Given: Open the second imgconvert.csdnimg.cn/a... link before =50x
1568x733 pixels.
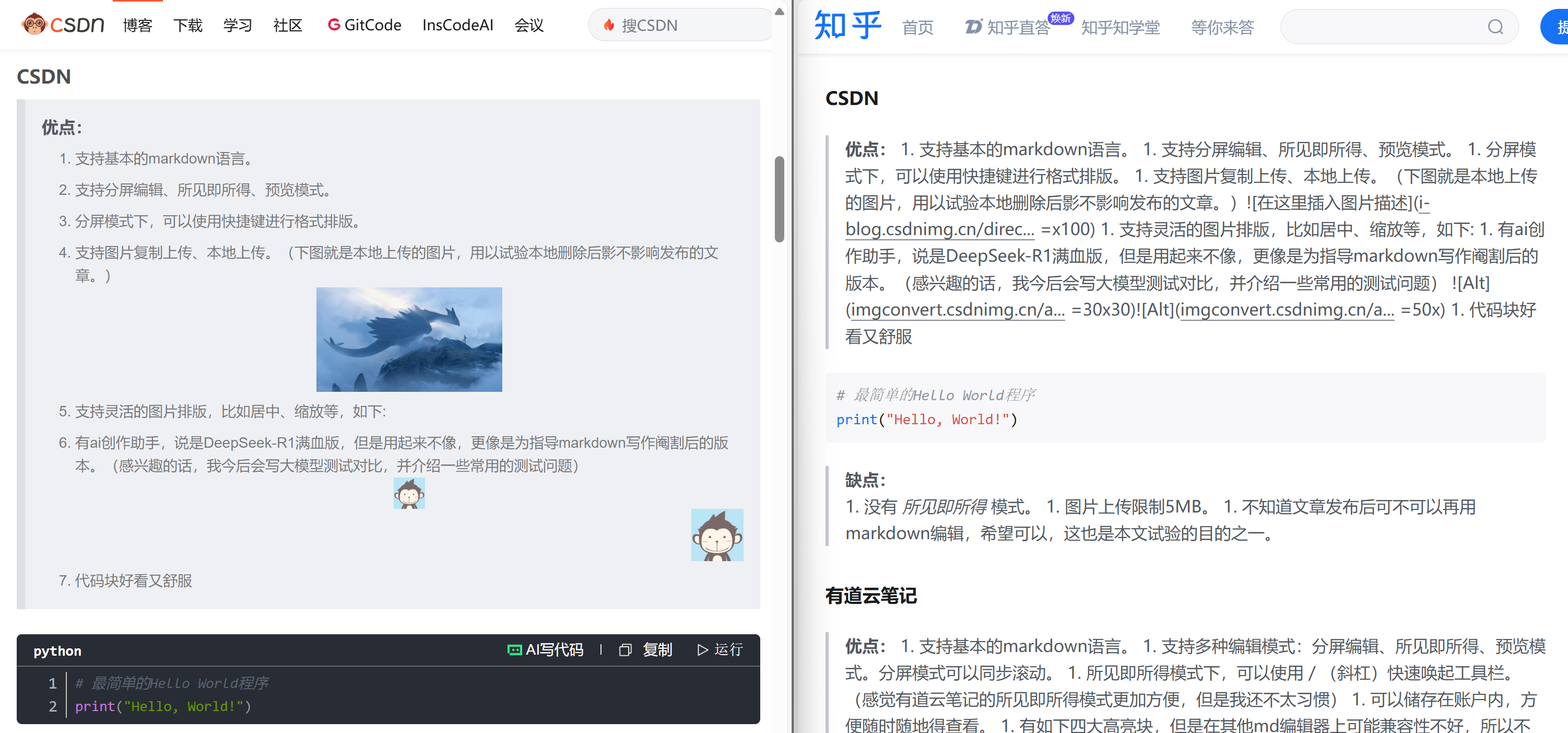Looking at the screenshot, I should coord(1287,310).
